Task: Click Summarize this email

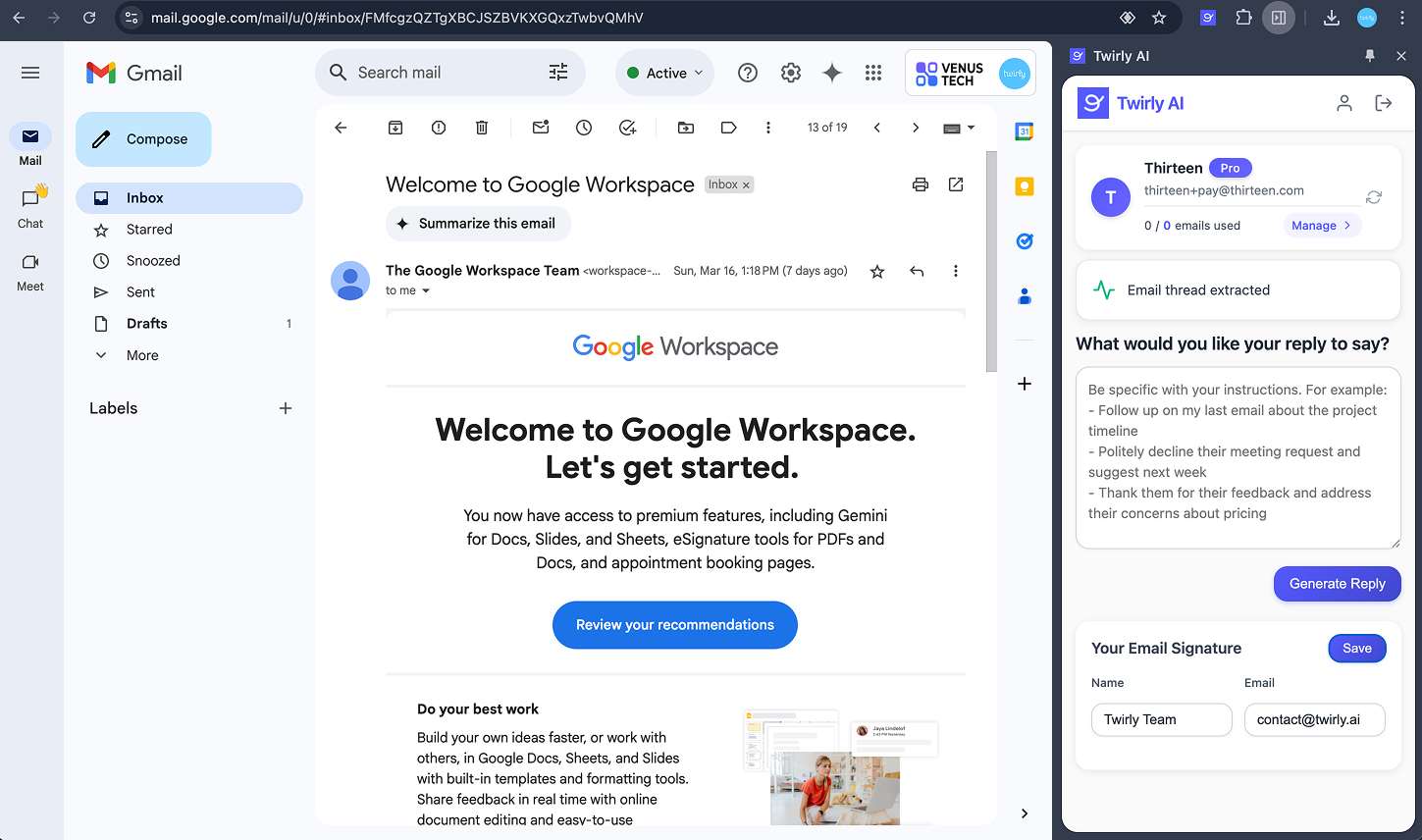Action: [x=478, y=224]
